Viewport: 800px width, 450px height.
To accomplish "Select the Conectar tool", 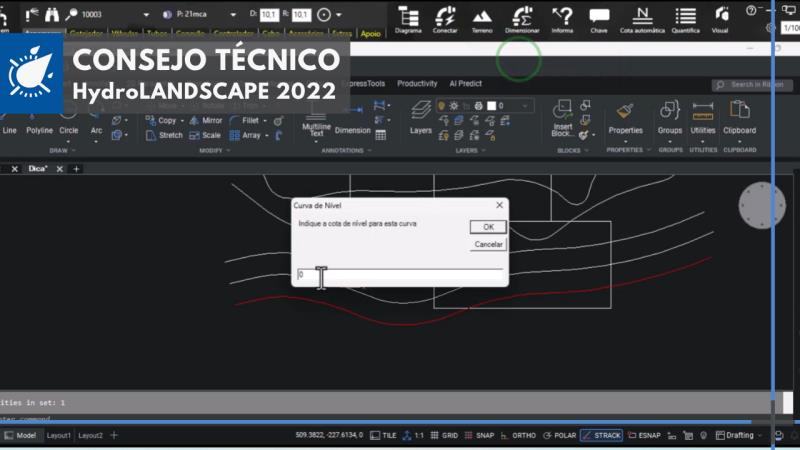I will [445, 19].
